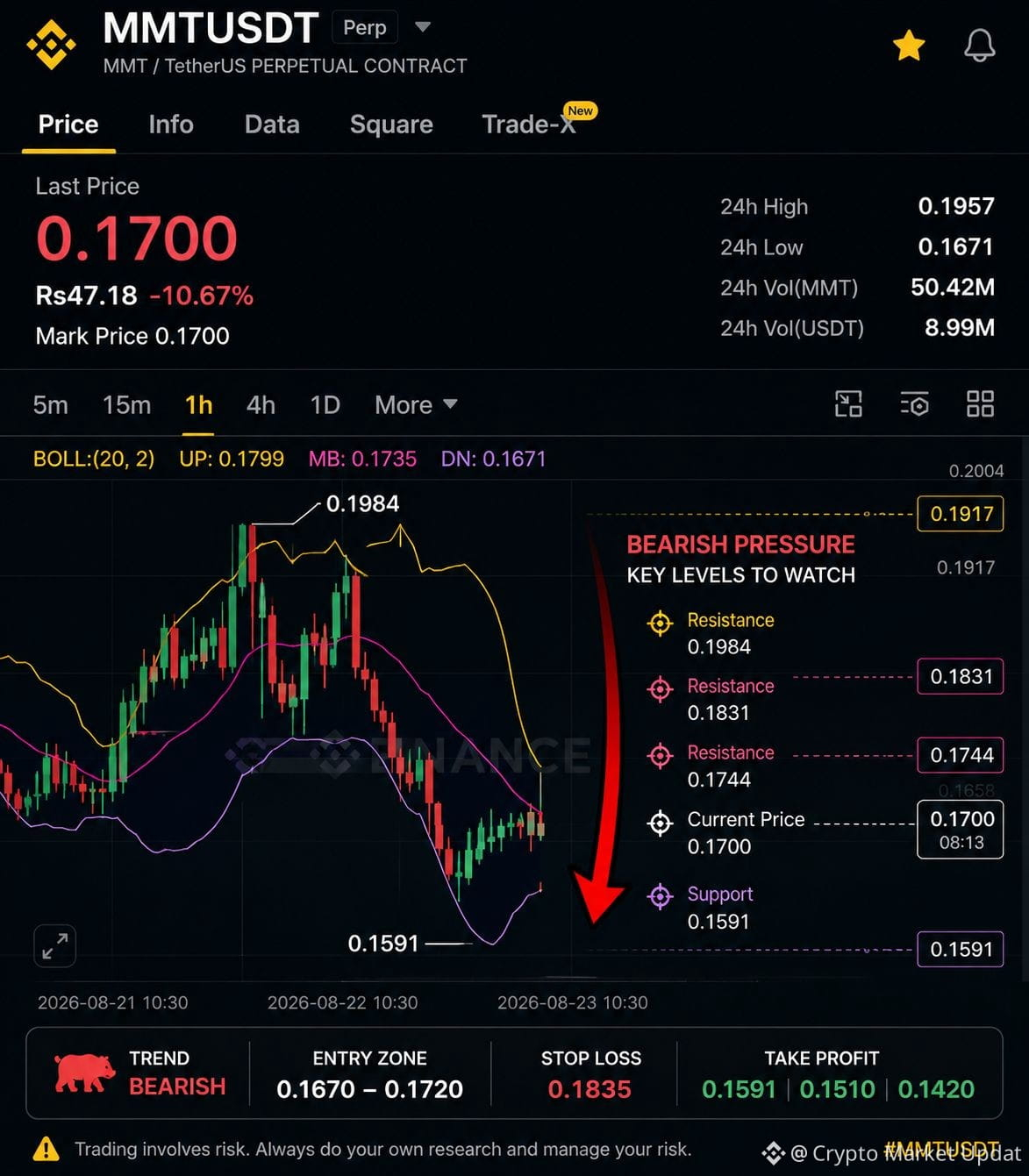
Task: Click the 0.1591 price axis tag
Action: [961, 949]
